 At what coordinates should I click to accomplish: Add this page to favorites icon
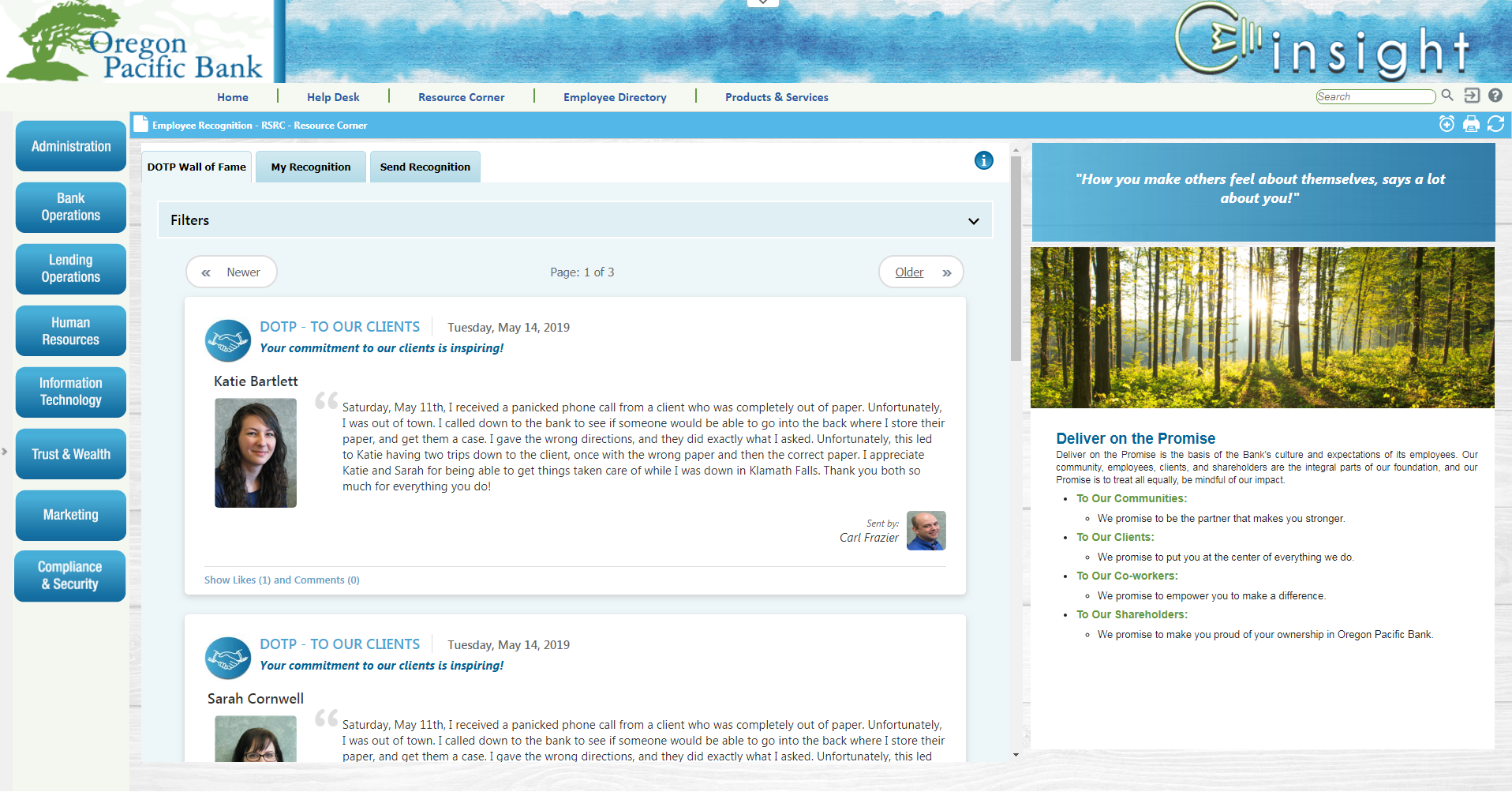pos(1447,124)
